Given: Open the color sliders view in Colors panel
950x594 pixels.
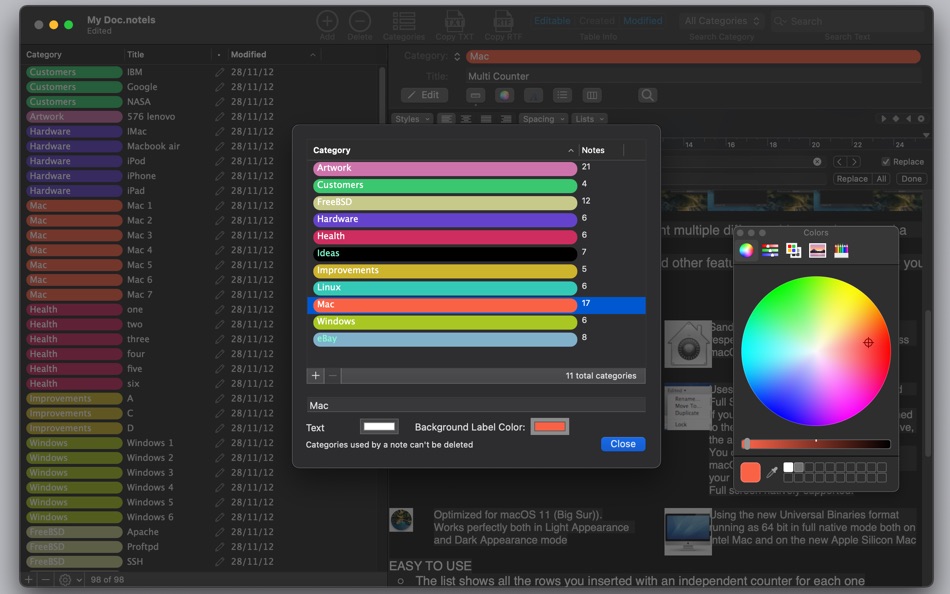Looking at the screenshot, I should point(769,250).
